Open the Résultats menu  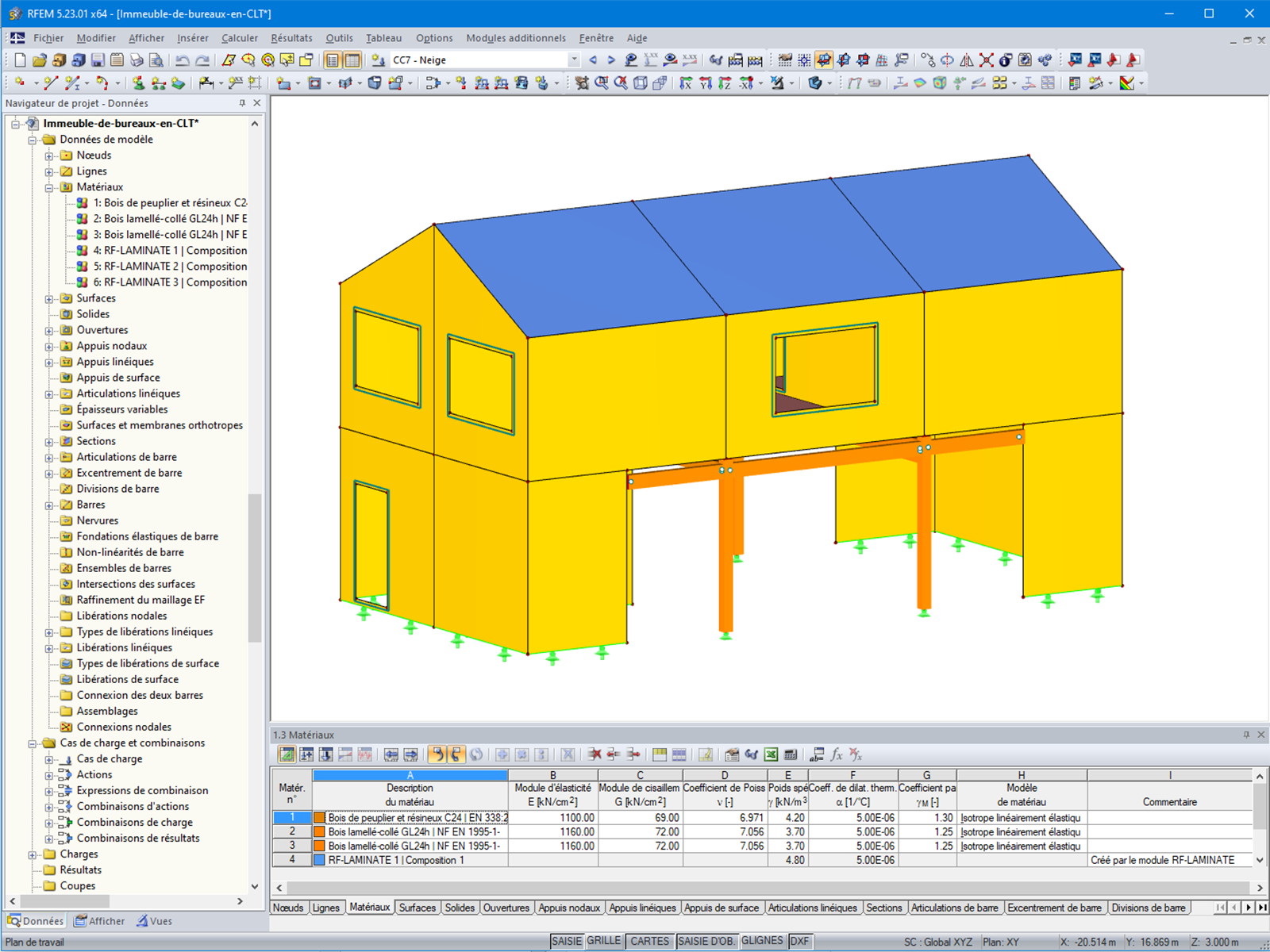(291, 38)
